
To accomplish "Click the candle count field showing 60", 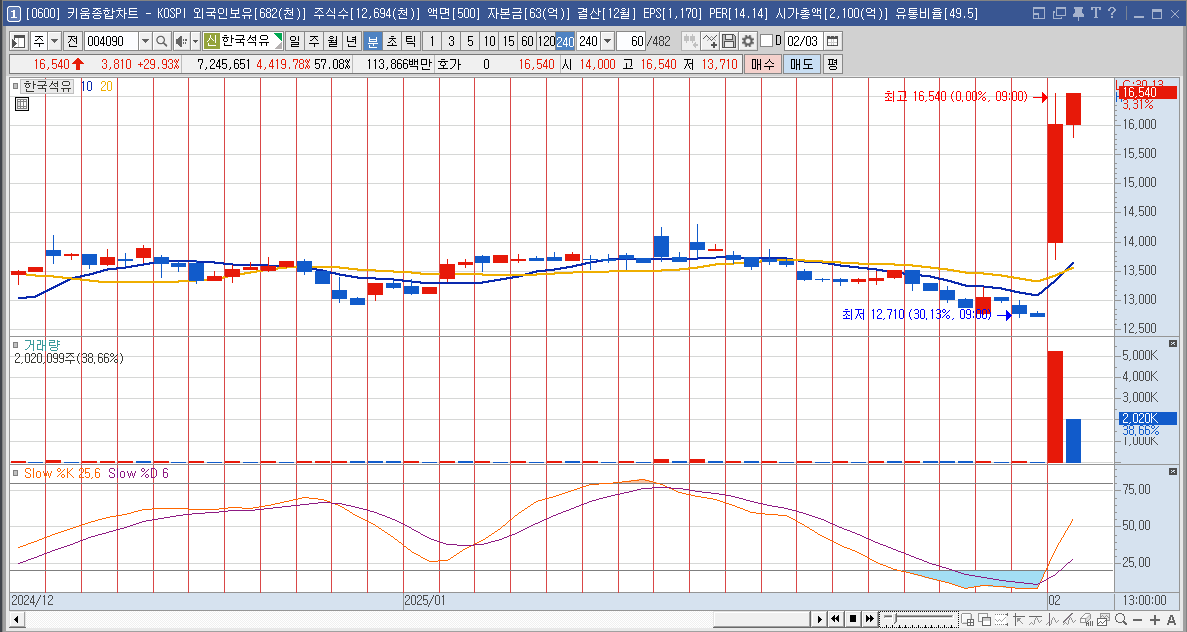I will [631, 41].
